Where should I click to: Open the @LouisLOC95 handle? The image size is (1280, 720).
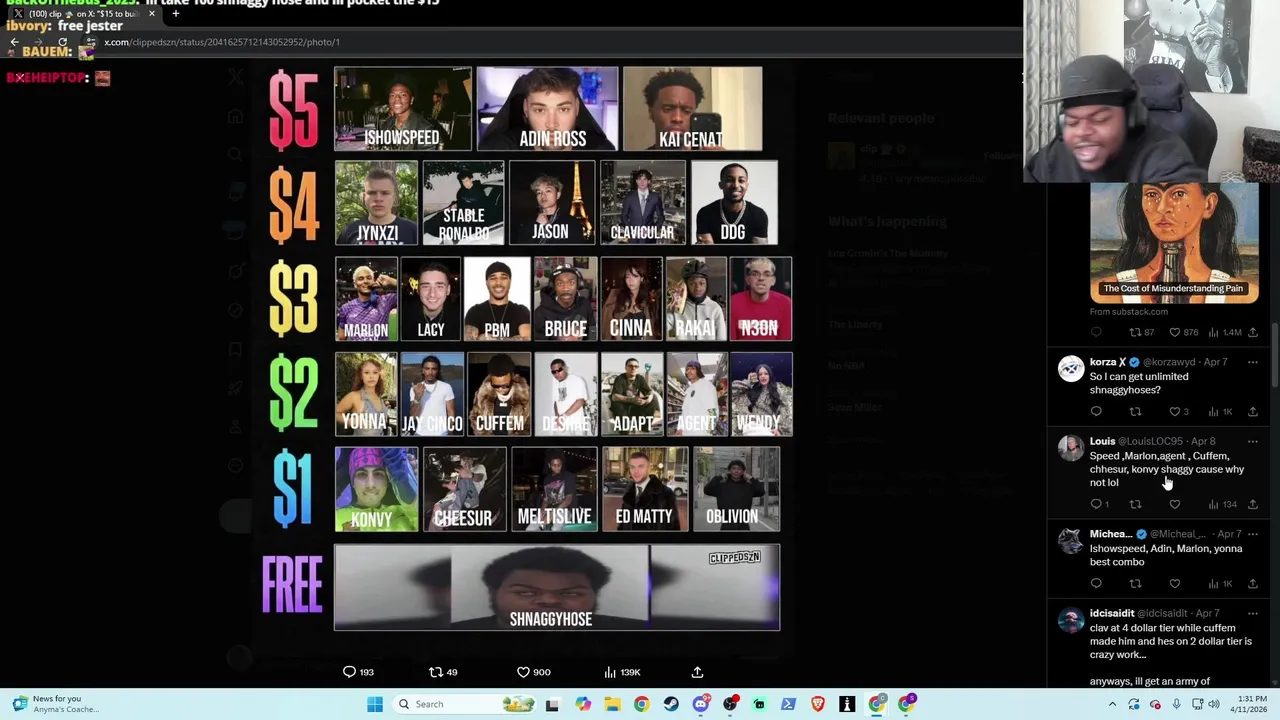click(1150, 441)
